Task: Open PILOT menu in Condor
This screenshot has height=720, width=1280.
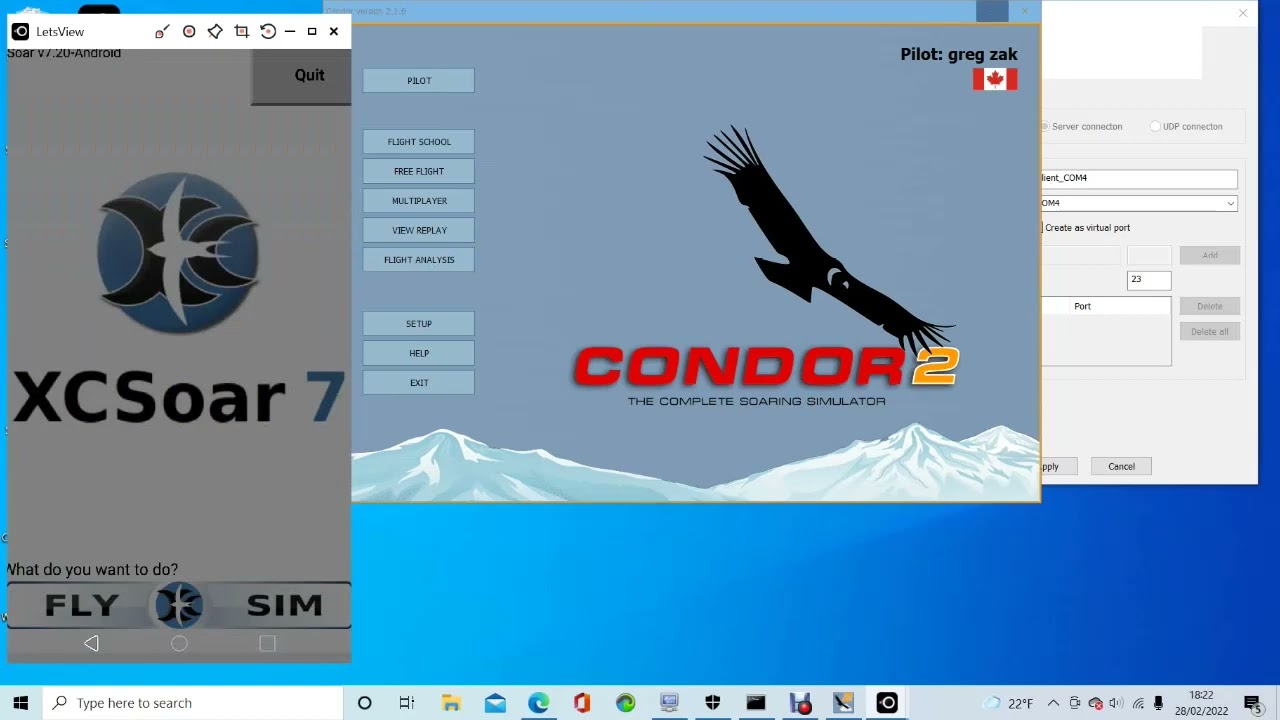Action: pos(419,81)
